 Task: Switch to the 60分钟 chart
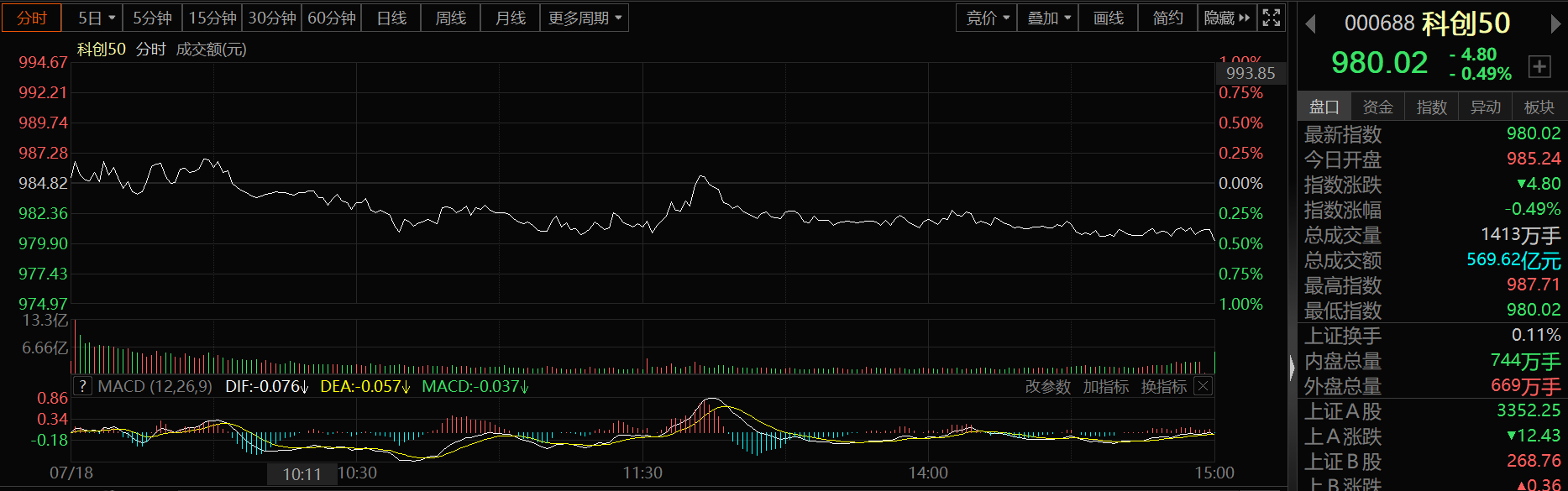331,18
